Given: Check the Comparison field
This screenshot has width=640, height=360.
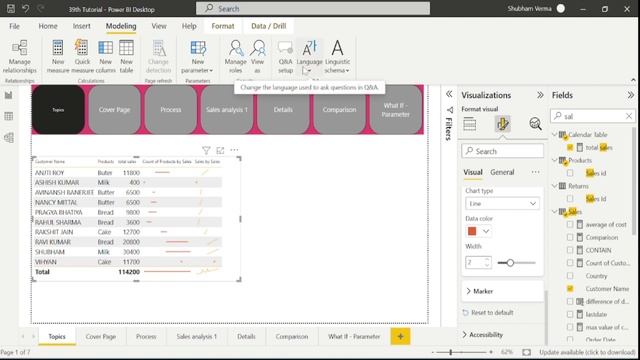Looking at the screenshot, I should click(570, 237).
